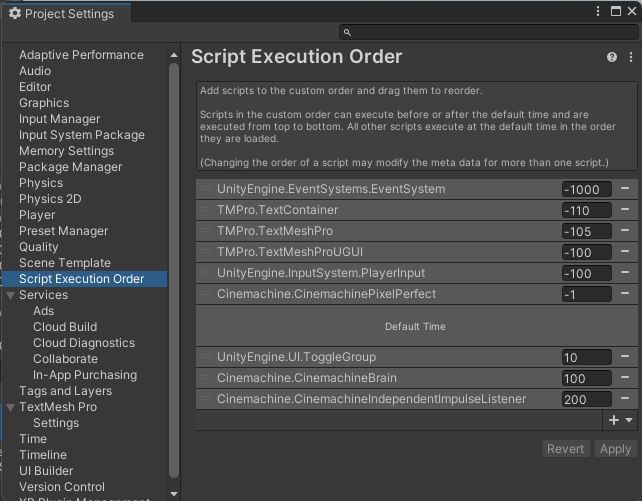642x501 pixels.
Task: Click the sidebar scroll up arrow
Action: tap(174, 55)
